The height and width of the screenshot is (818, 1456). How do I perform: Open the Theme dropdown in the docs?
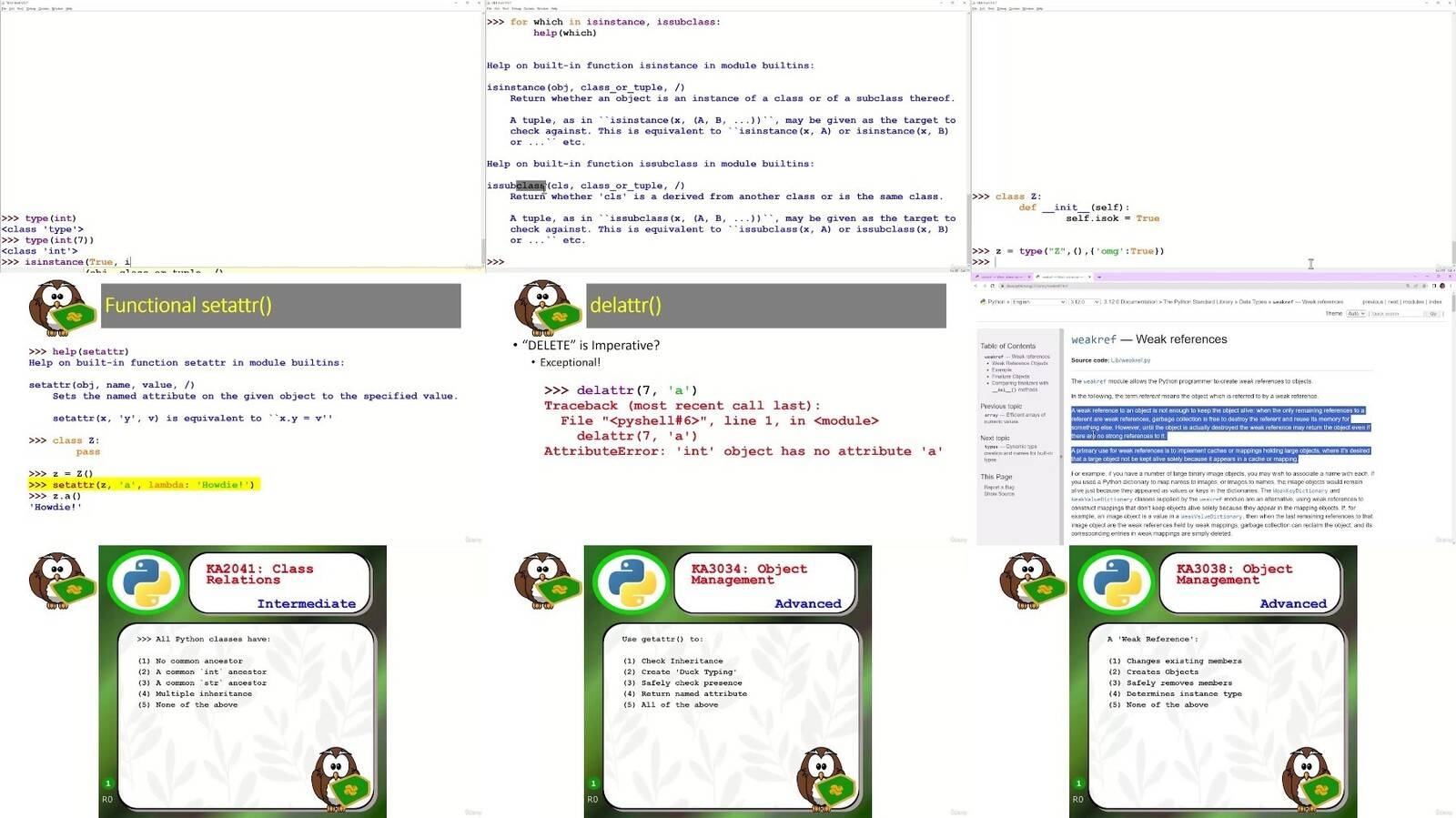[1356, 313]
